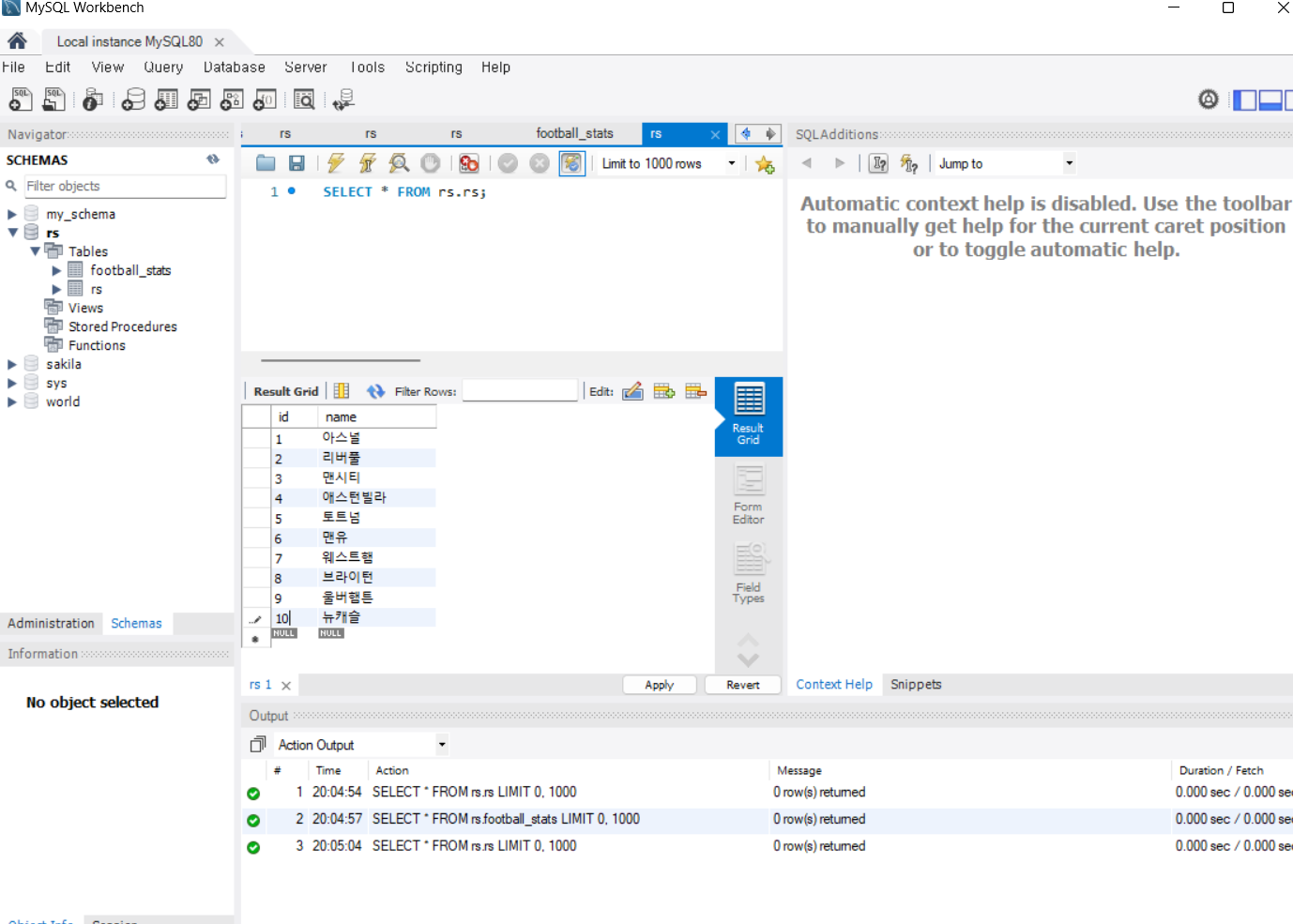Save query to favorites star icon
Screen dimensions: 1293x924
(x=765, y=164)
